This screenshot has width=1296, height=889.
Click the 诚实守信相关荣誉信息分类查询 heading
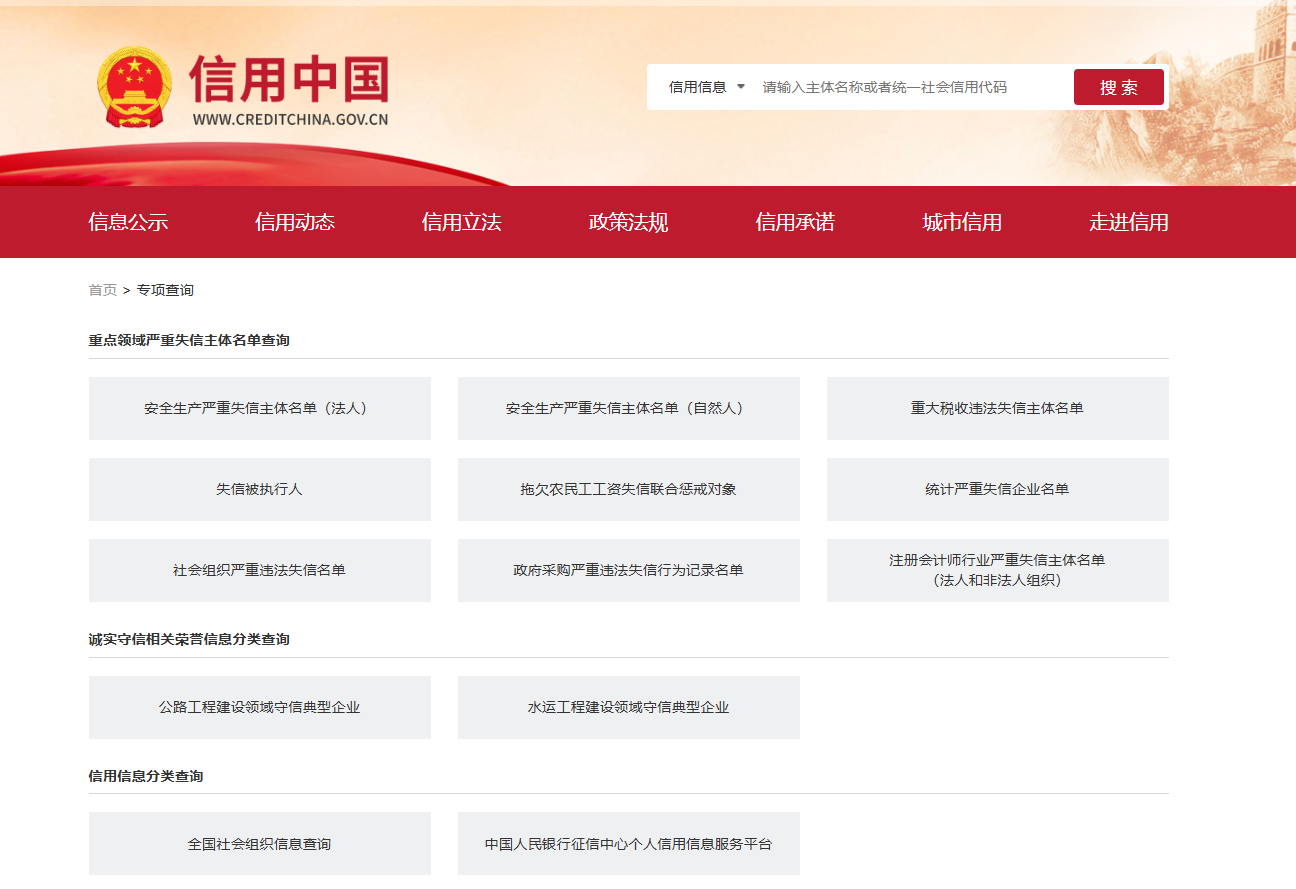189,639
